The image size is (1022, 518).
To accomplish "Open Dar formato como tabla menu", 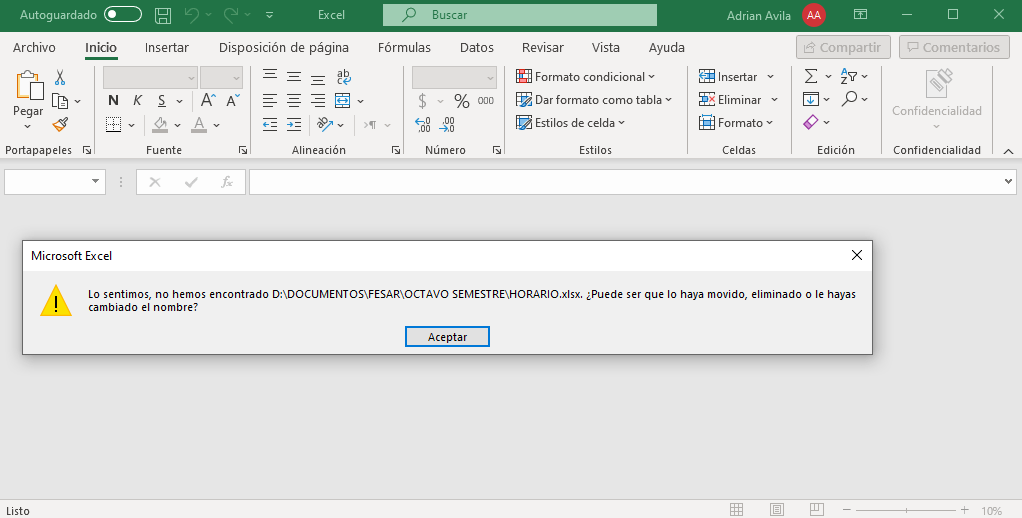I will click(593, 100).
